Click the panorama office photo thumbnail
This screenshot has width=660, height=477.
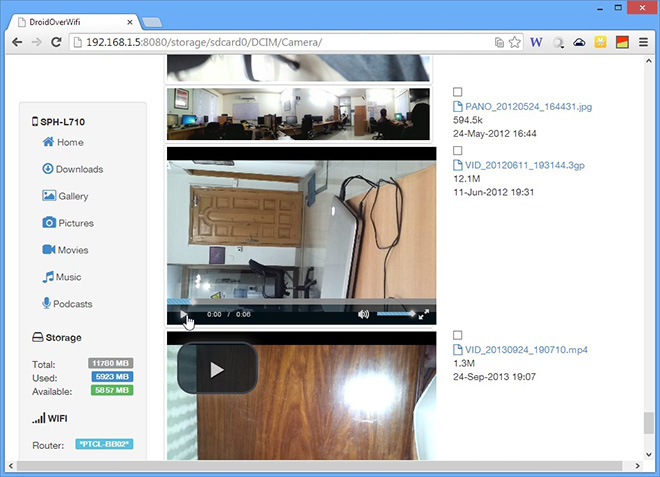pos(298,114)
